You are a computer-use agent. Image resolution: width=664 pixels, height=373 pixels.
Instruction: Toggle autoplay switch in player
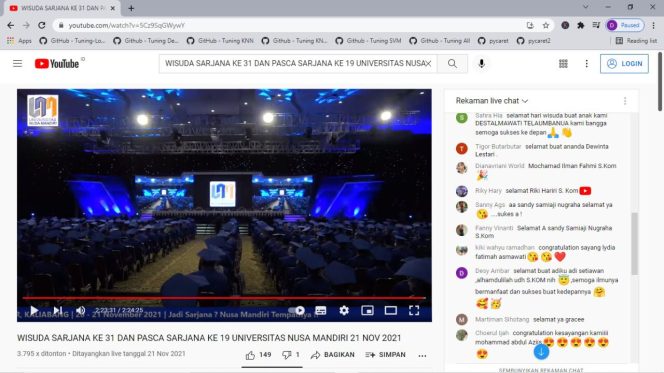click(297, 310)
